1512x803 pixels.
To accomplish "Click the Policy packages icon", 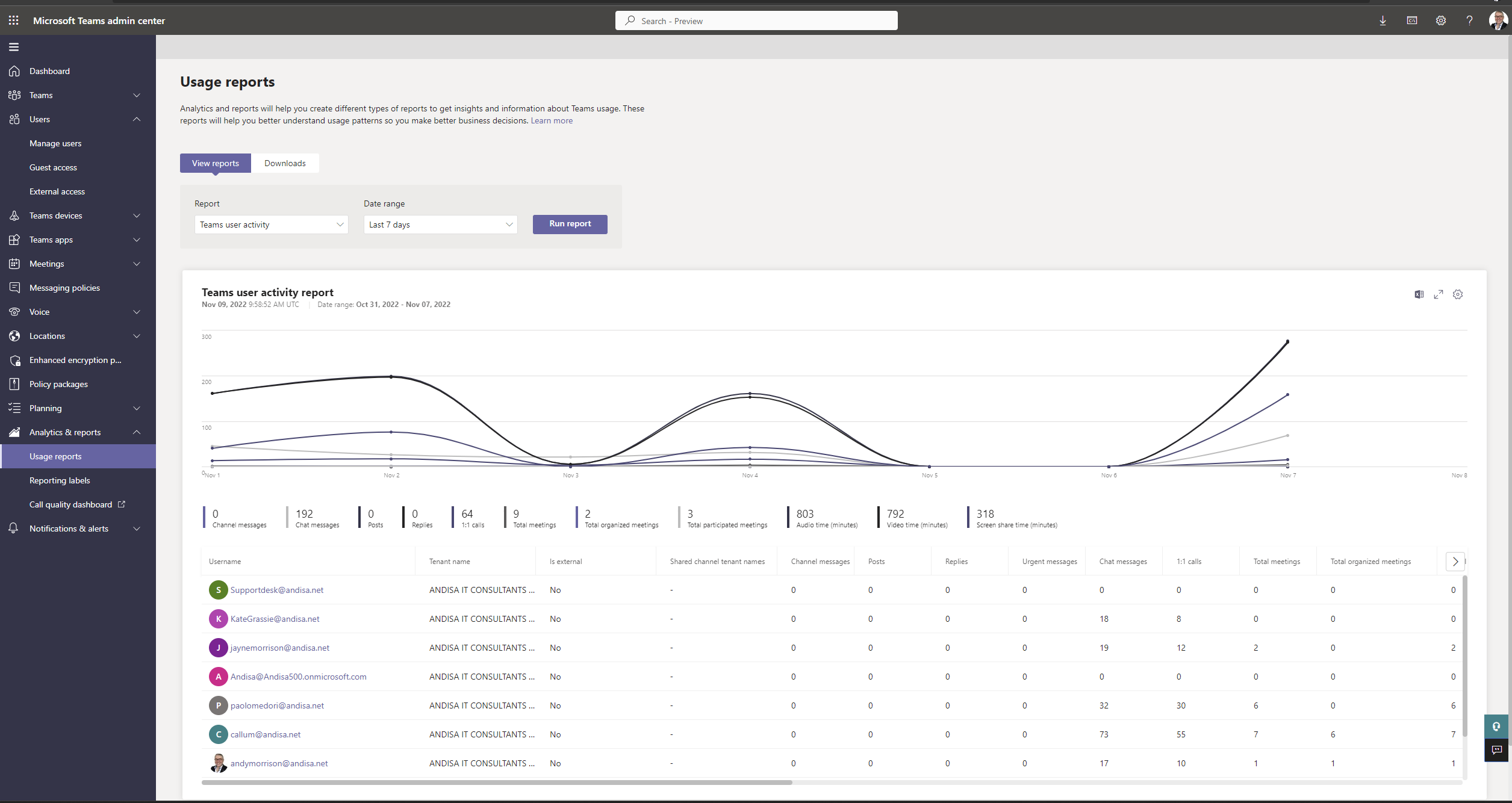I will coord(14,384).
